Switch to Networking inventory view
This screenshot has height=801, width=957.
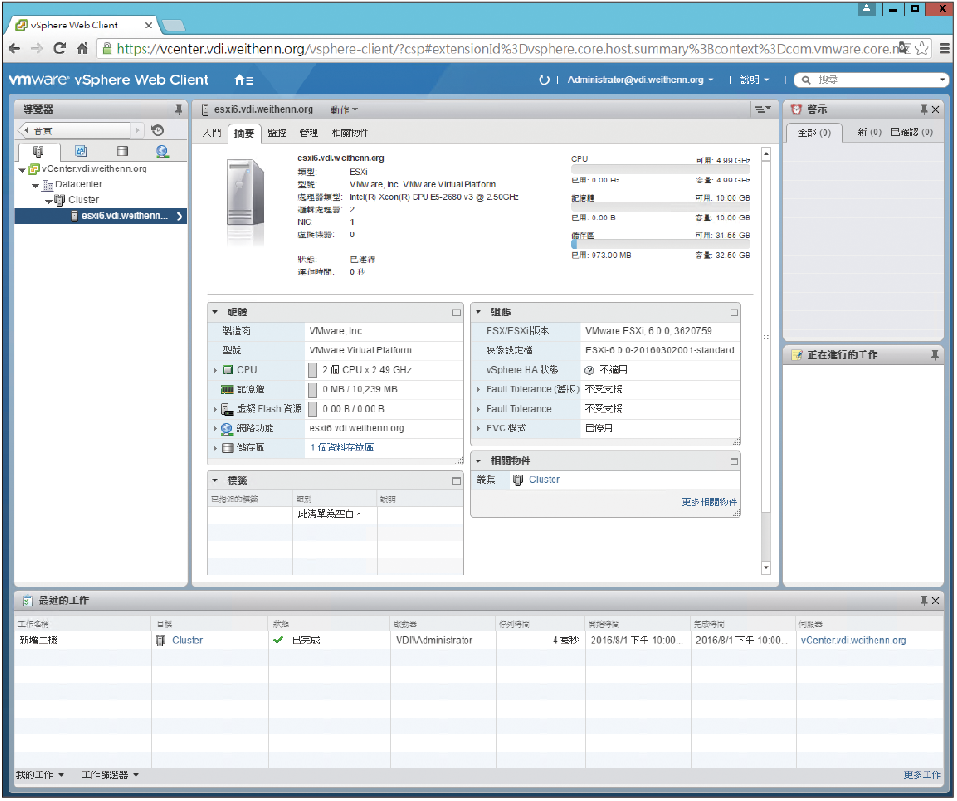162,151
